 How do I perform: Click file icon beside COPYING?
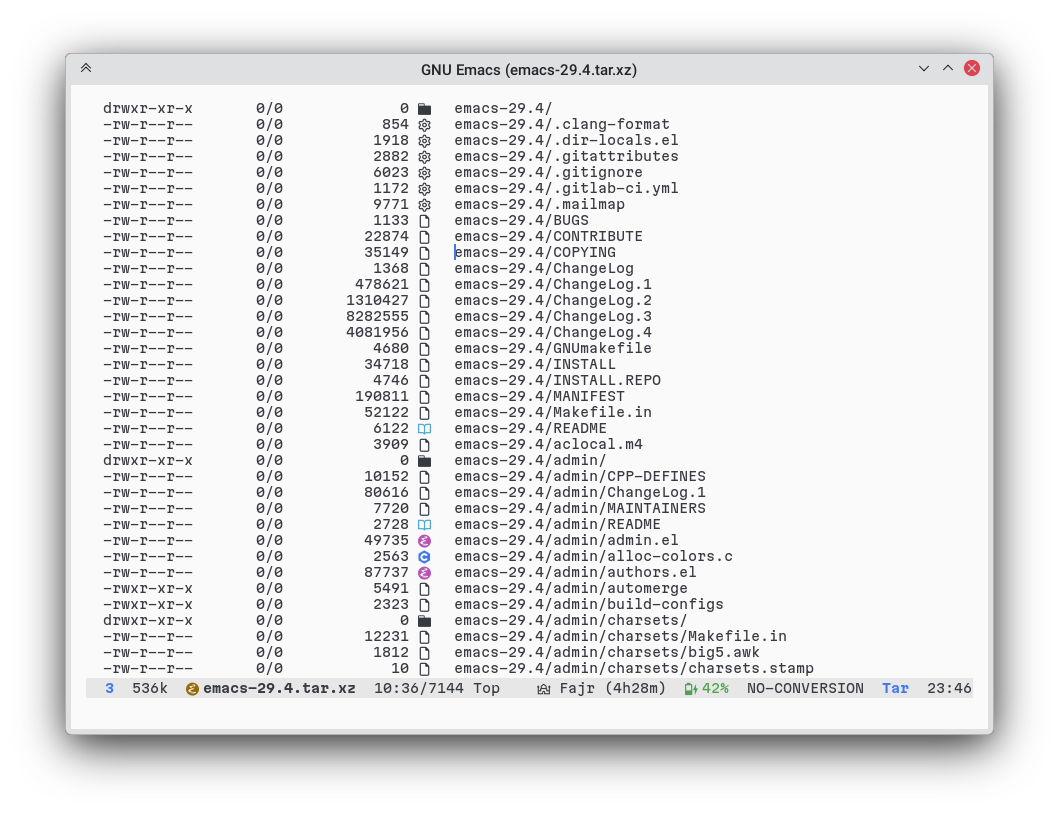click(425, 253)
